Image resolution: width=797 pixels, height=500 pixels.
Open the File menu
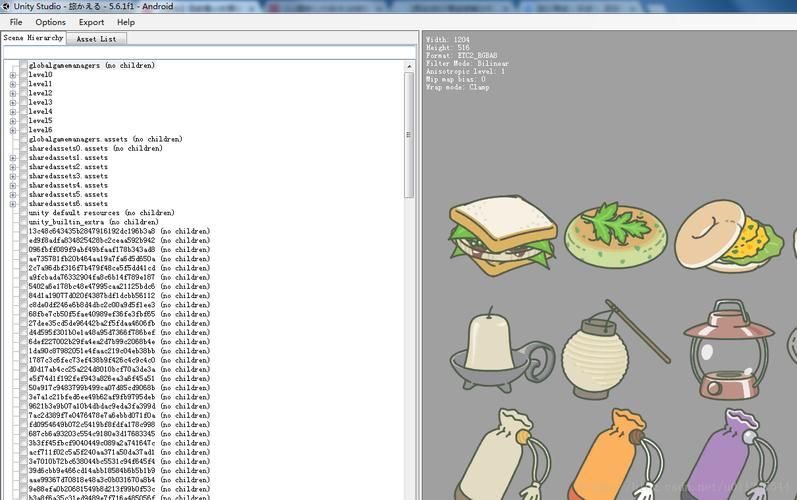pyautogui.click(x=16, y=22)
